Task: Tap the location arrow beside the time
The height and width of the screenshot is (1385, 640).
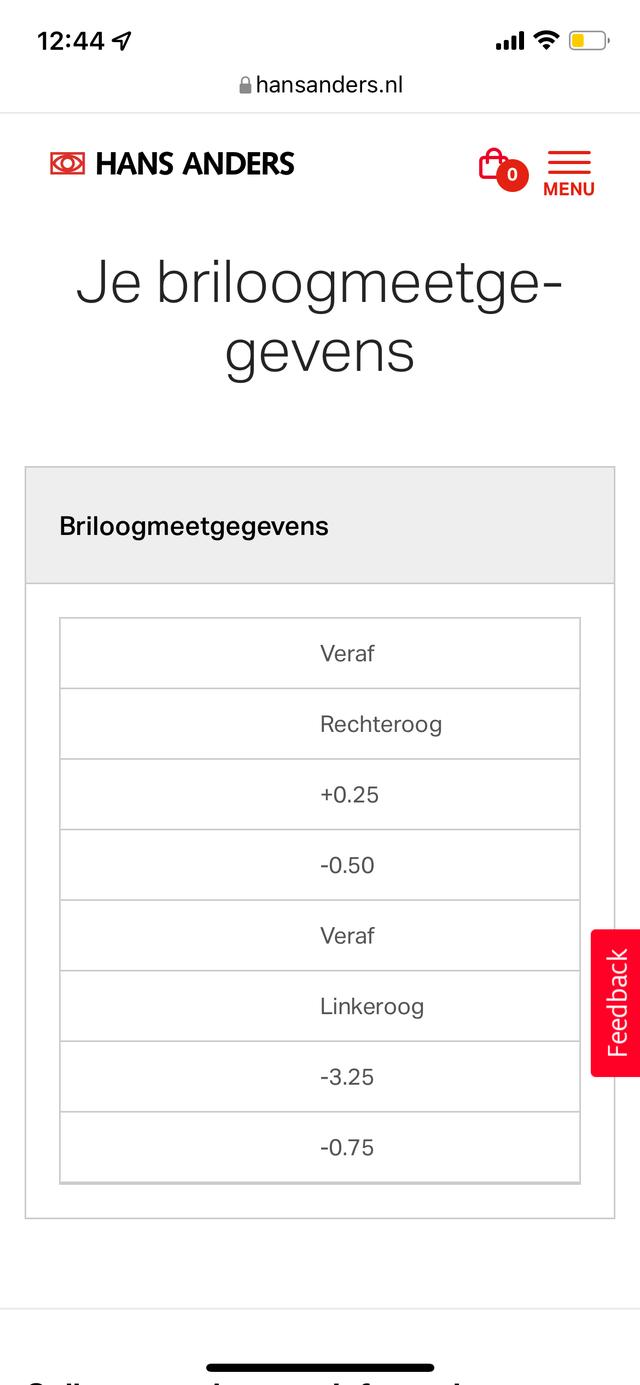Action: (122, 41)
